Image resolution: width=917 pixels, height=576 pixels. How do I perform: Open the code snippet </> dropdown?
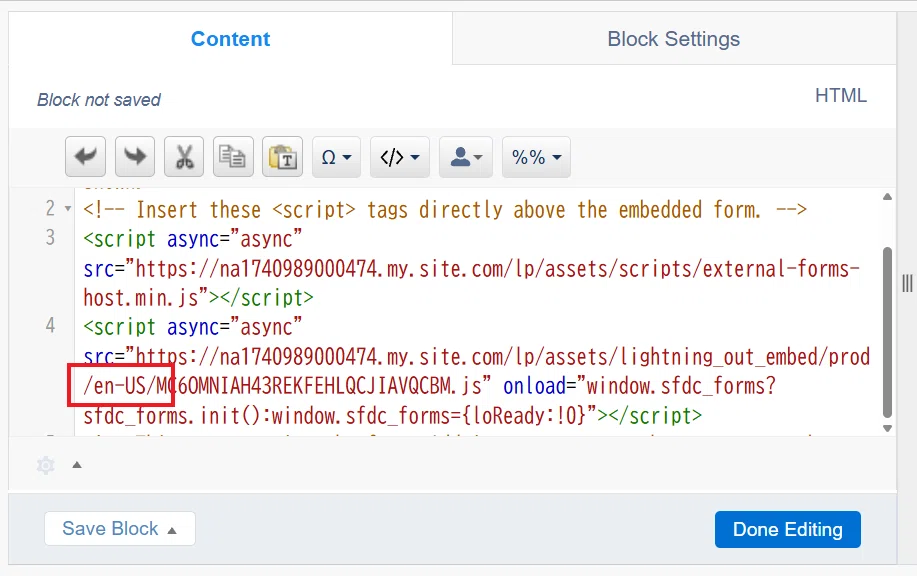pos(400,157)
